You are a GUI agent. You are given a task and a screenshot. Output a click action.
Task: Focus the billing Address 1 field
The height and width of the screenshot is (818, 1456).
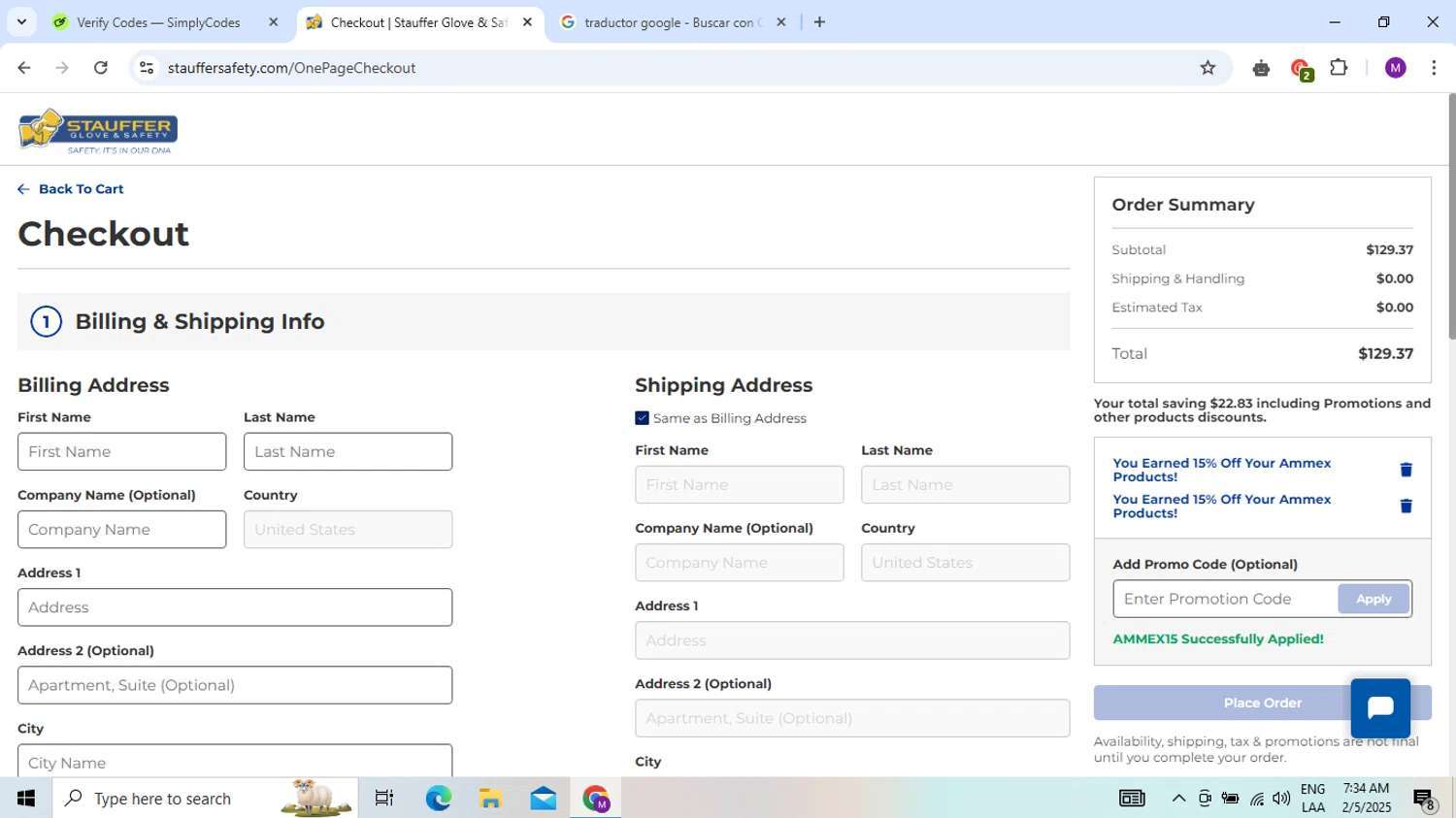click(x=235, y=606)
